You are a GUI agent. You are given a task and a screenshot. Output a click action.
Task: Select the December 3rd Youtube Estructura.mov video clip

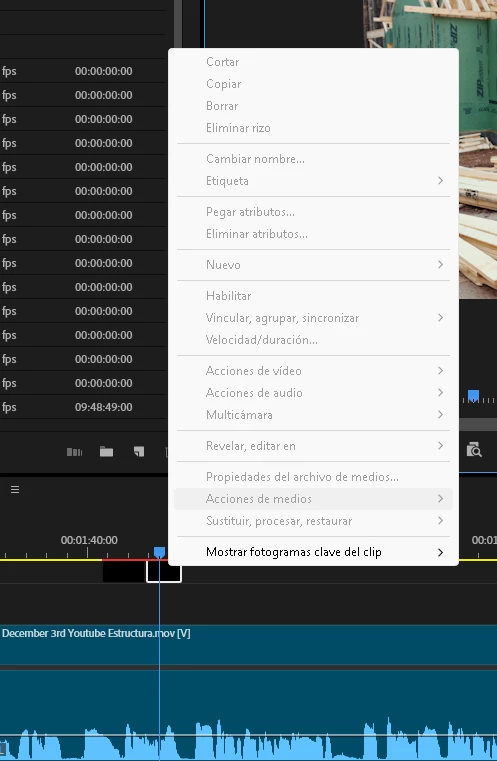tap(248, 645)
